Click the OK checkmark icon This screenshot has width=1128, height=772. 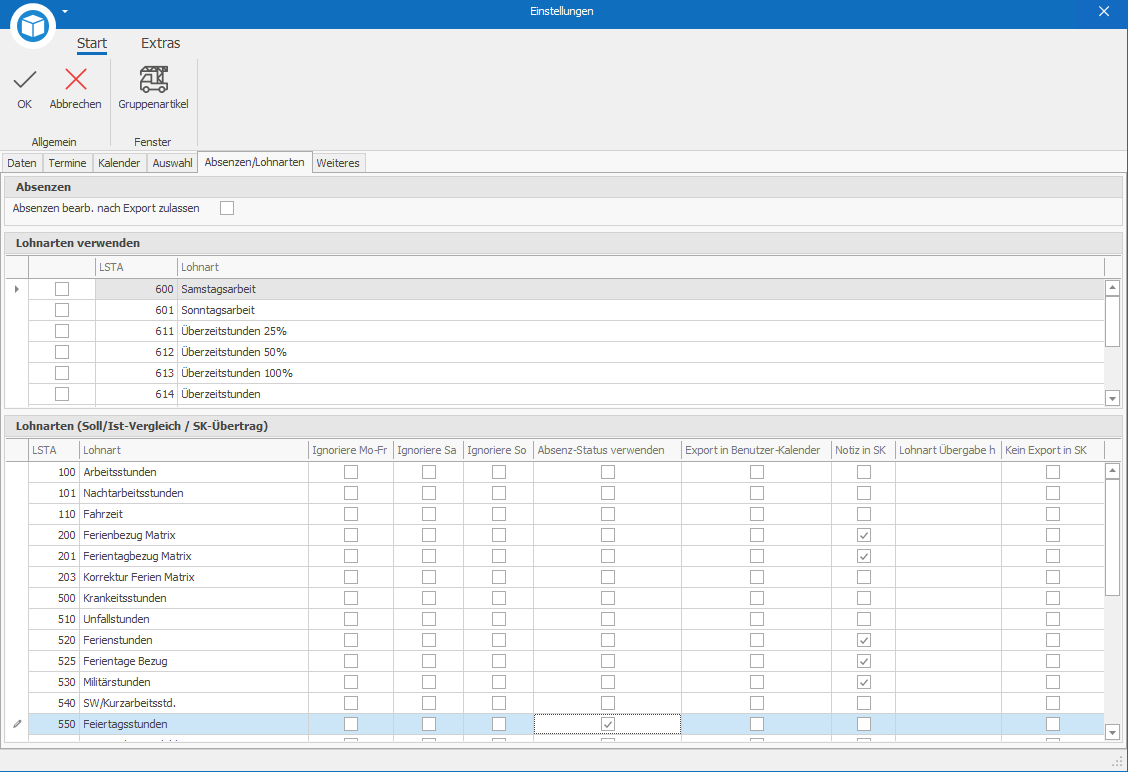coord(24,79)
